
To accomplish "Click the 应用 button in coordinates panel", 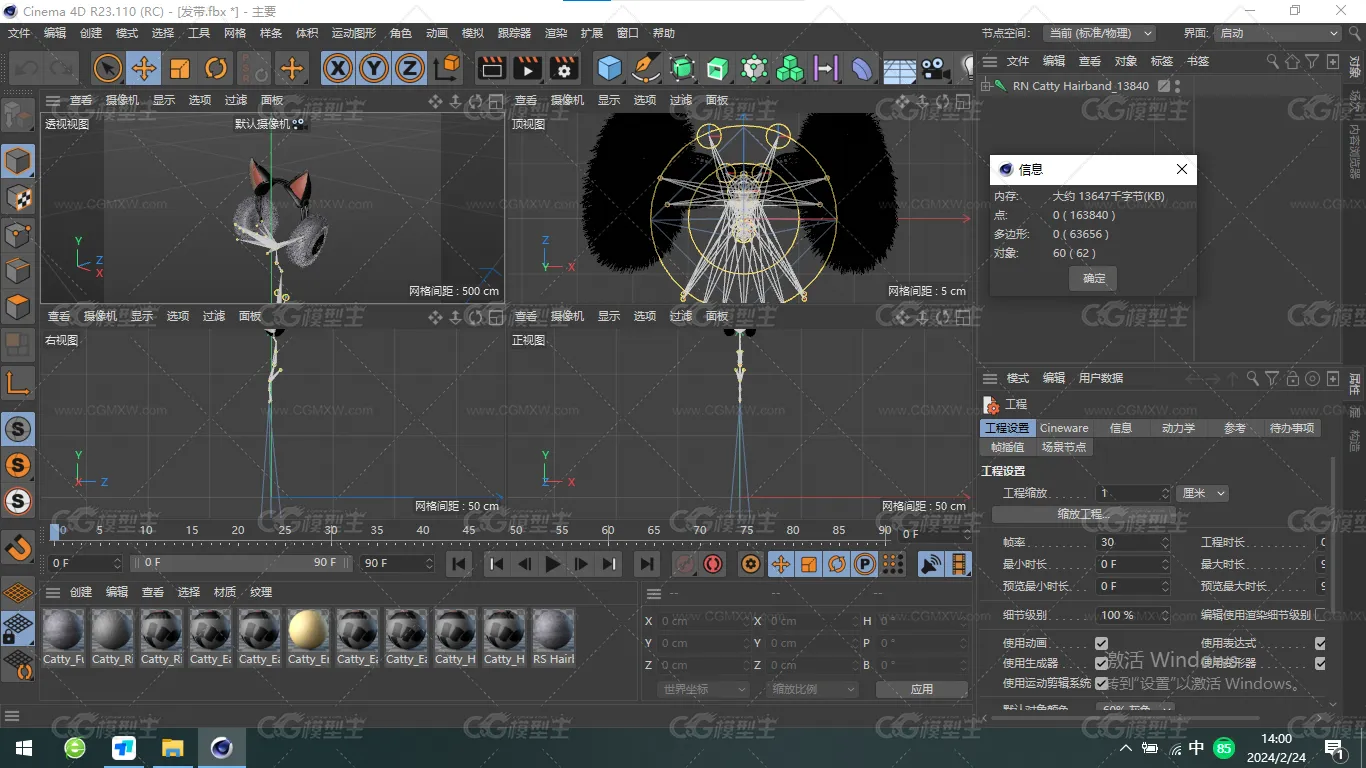I will [x=921, y=689].
